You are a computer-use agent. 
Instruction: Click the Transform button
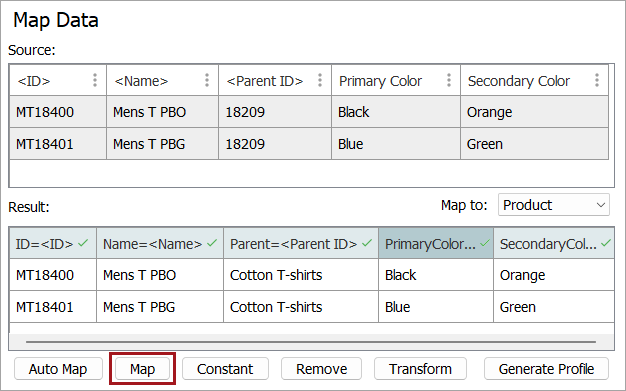tap(420, 369)
